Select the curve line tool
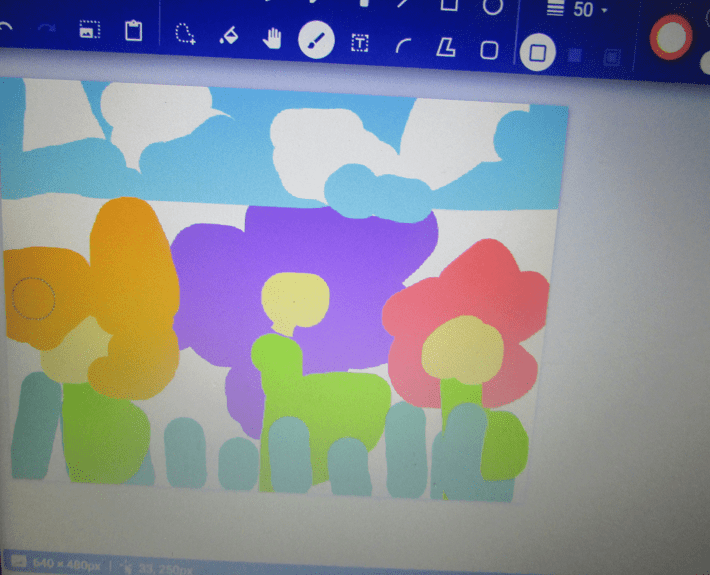This screenshot has width=710, height=575. (x=403, y=45)
